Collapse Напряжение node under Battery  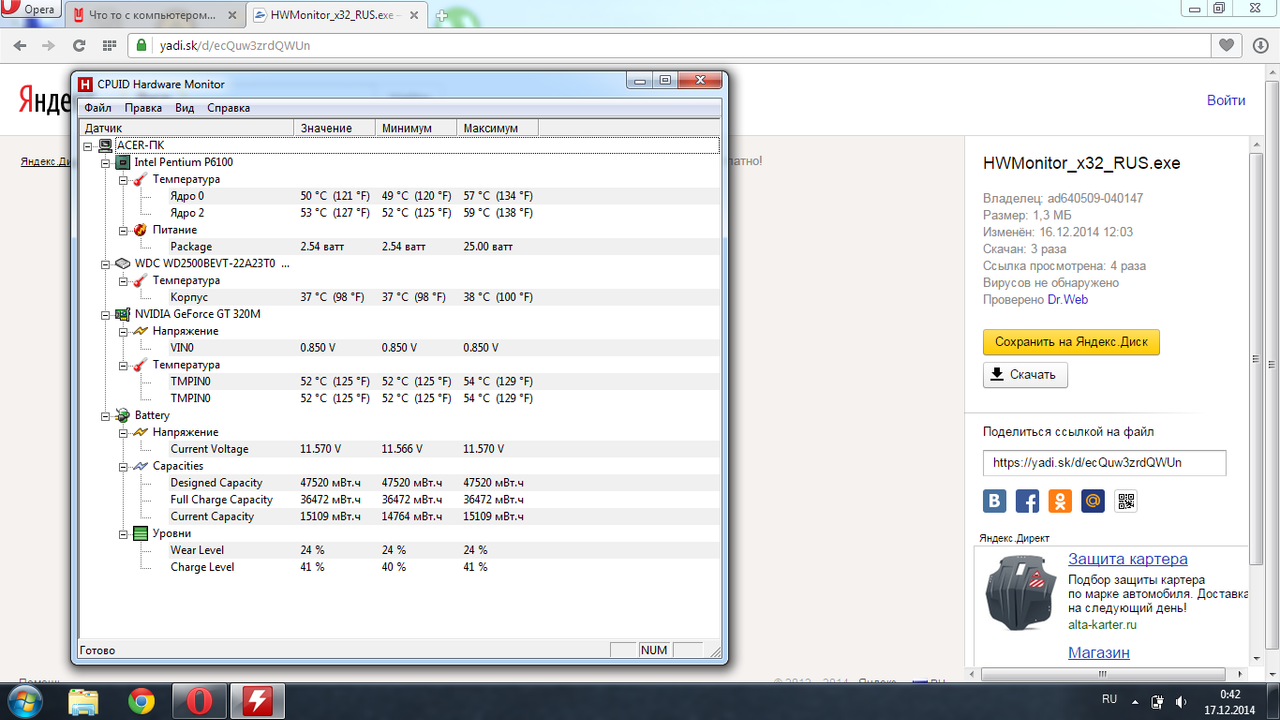click(123, 432)
